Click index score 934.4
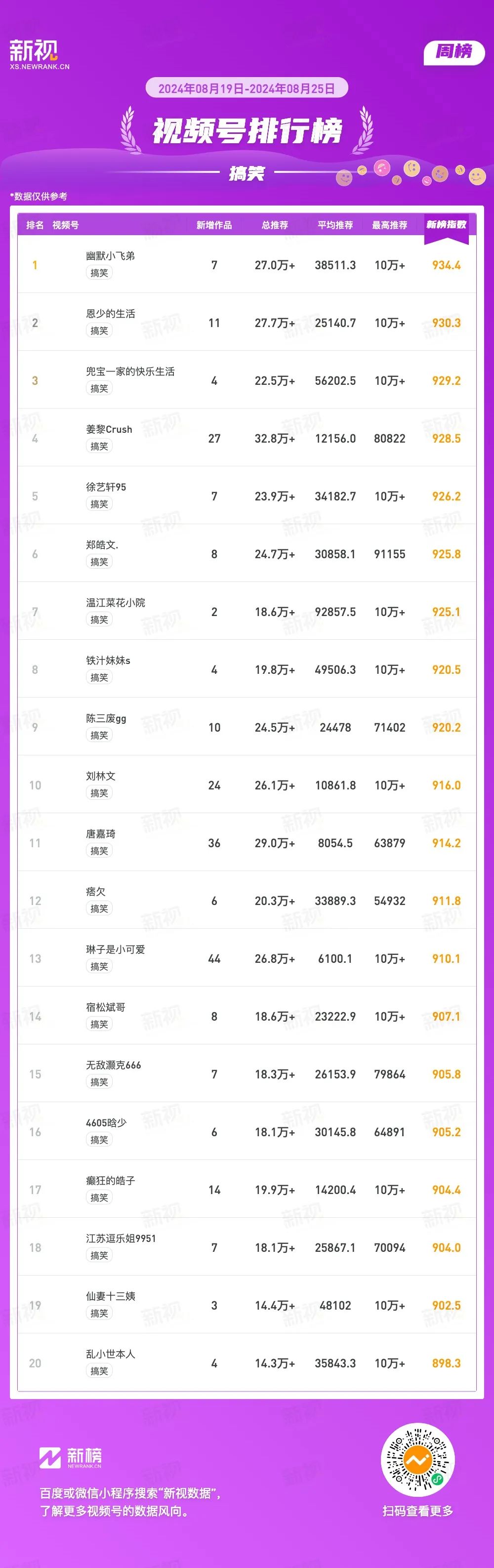494x1568 pixels. [446, 265]
